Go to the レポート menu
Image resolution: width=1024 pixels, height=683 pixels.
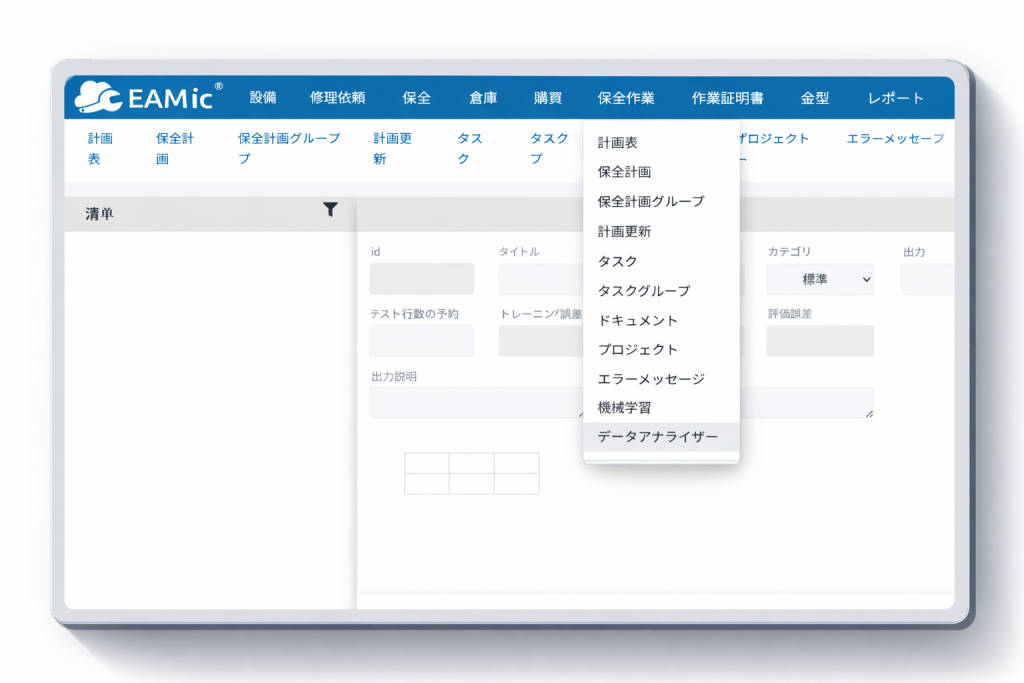click(896, 98)
